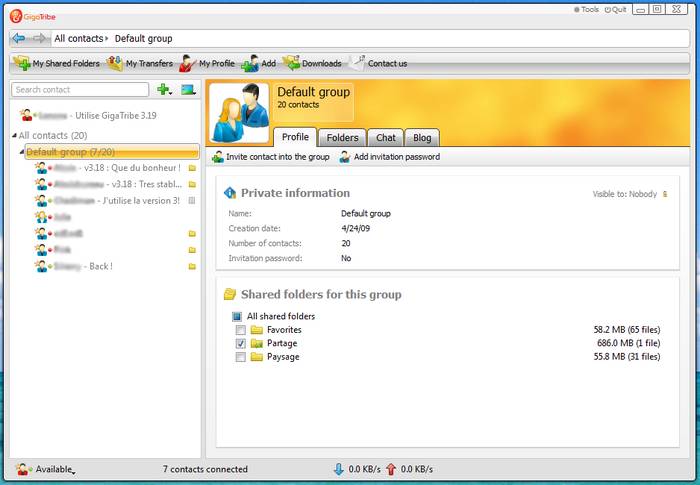The width and height of the screenshot is (700, 485).
Task: Click the 55.8 MB (31 files) size text
Action: 627,357
